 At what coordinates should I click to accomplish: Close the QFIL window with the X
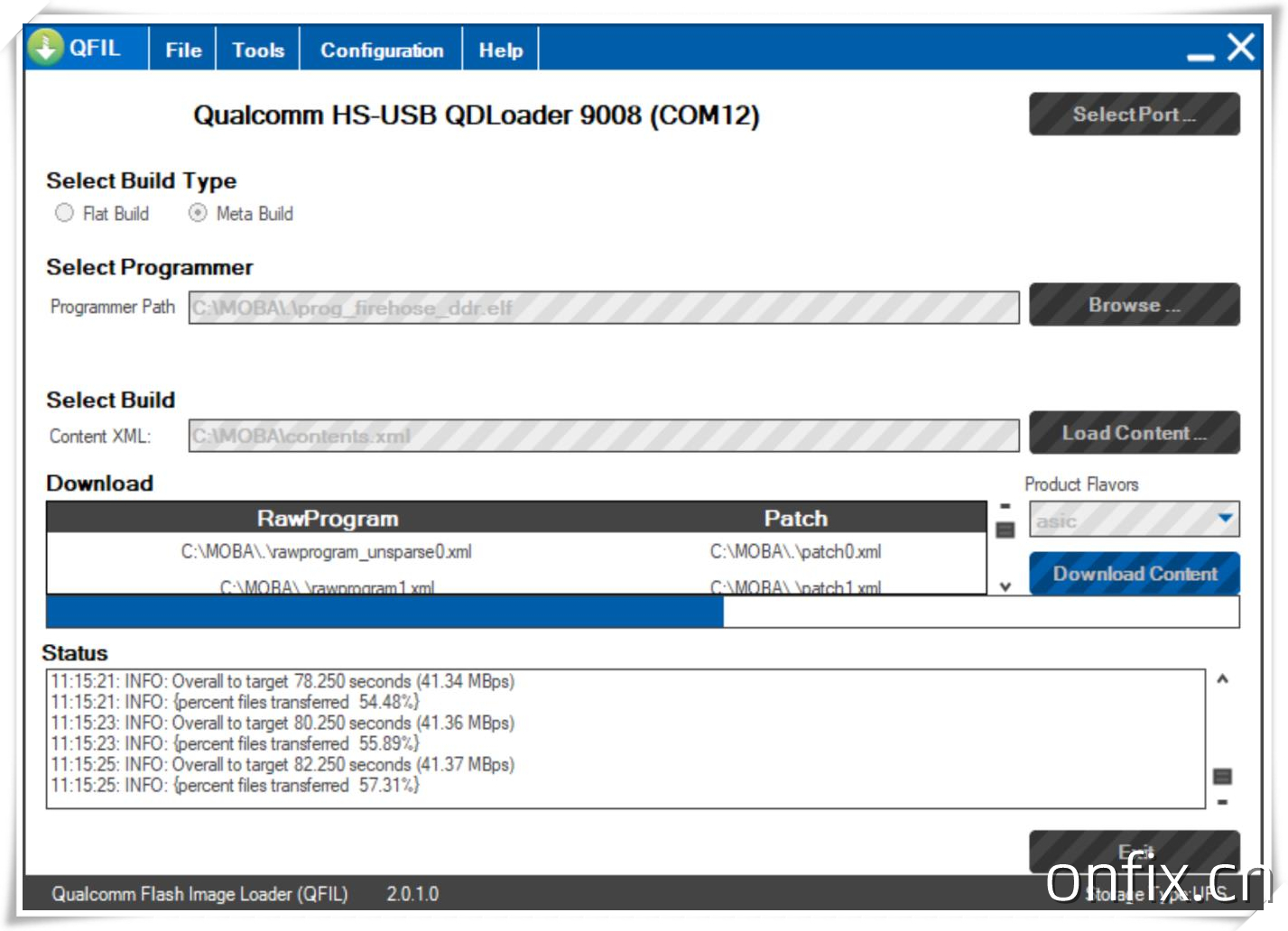[1241, 47]
